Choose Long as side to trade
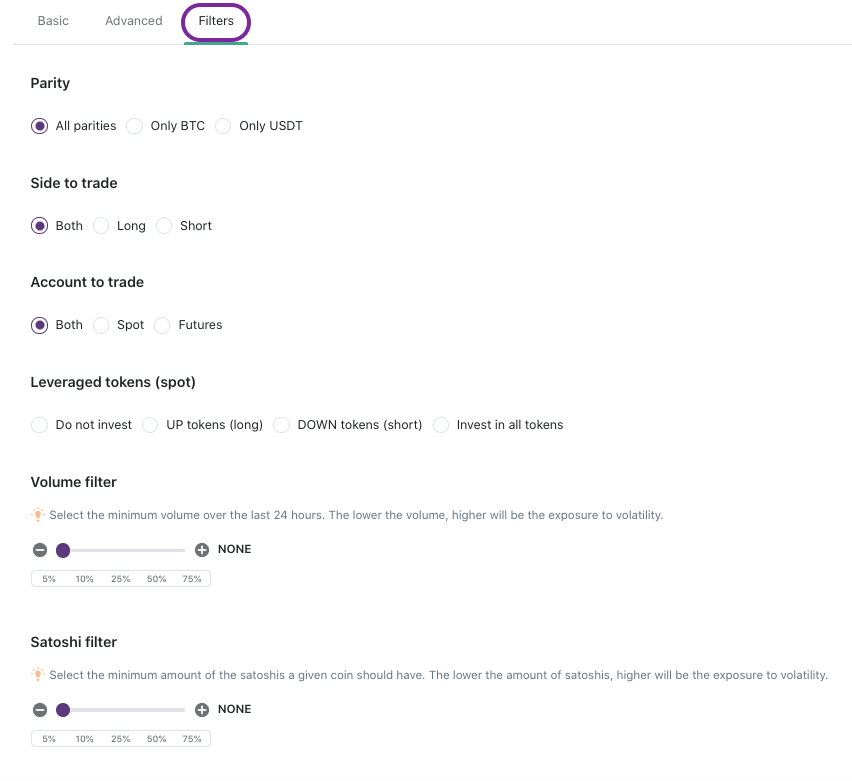Screen dimensions: 852x781 coord(101,226)
